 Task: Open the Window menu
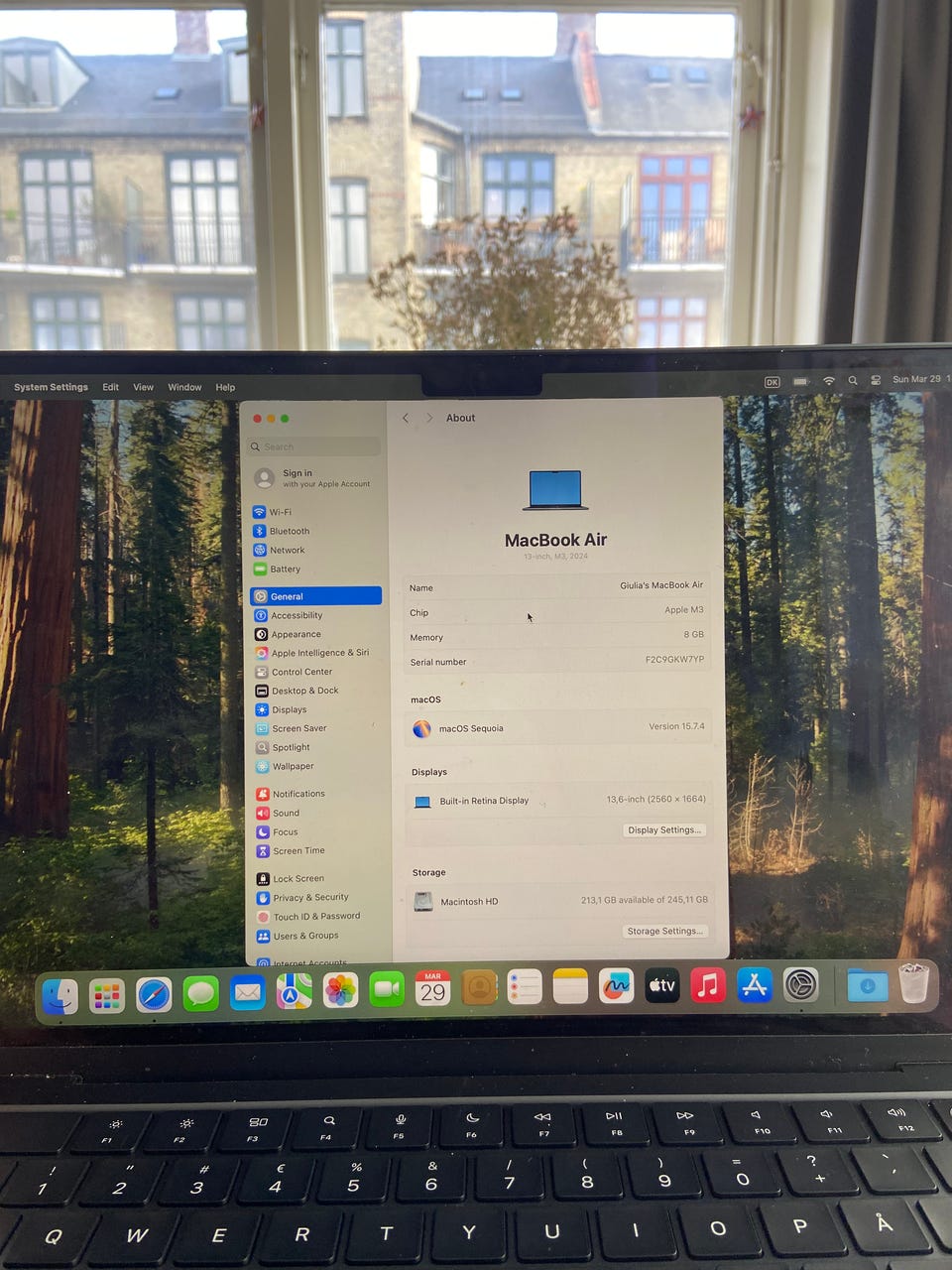pyautogui.click(x=184, y=387)
